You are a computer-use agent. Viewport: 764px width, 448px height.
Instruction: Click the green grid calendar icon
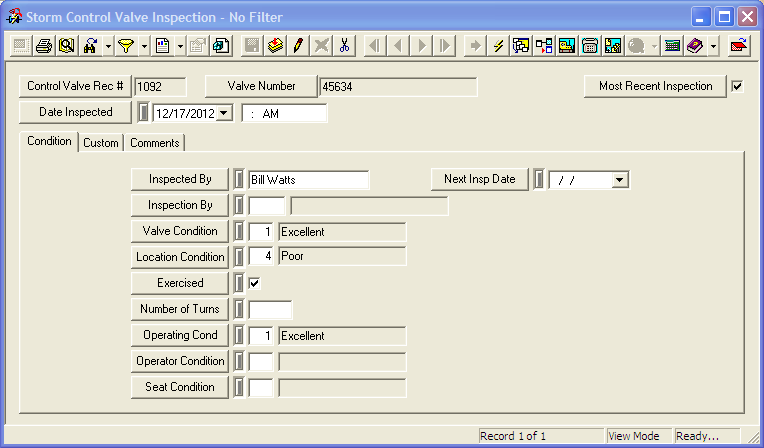[672, 46]
